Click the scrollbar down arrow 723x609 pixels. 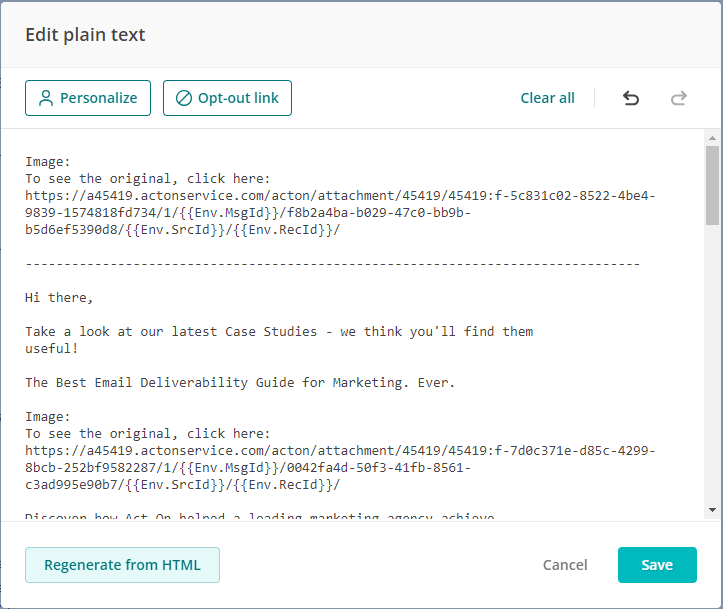[712, 510]
